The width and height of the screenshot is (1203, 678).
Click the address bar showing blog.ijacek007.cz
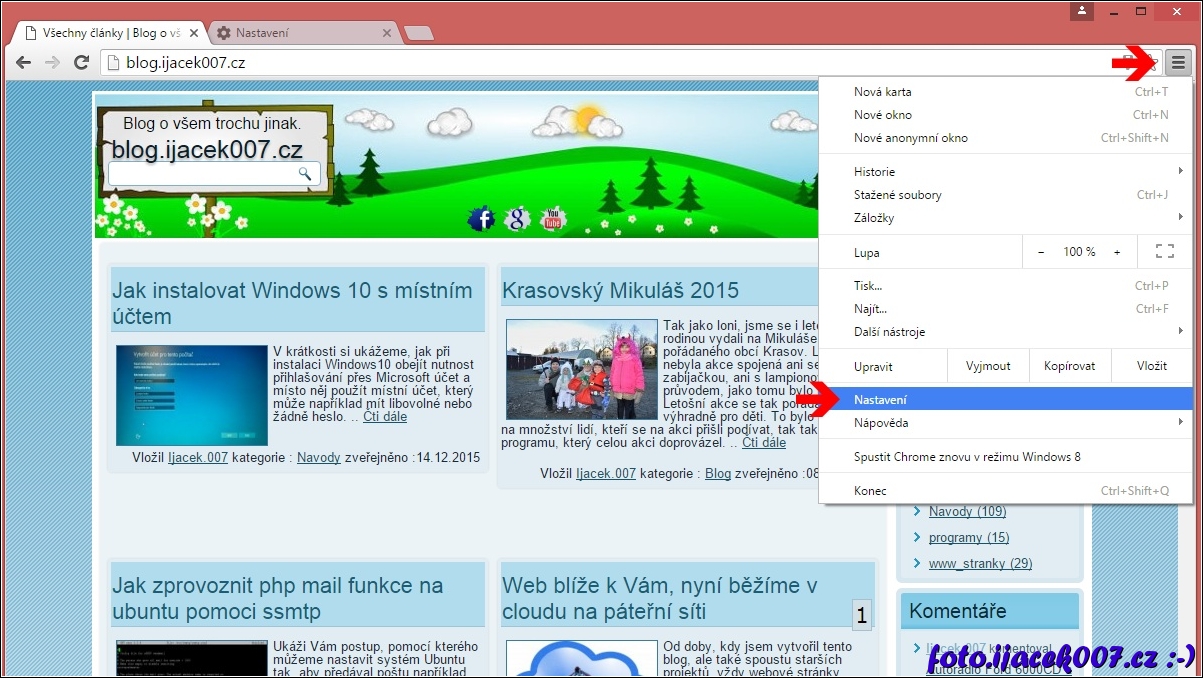600,63
